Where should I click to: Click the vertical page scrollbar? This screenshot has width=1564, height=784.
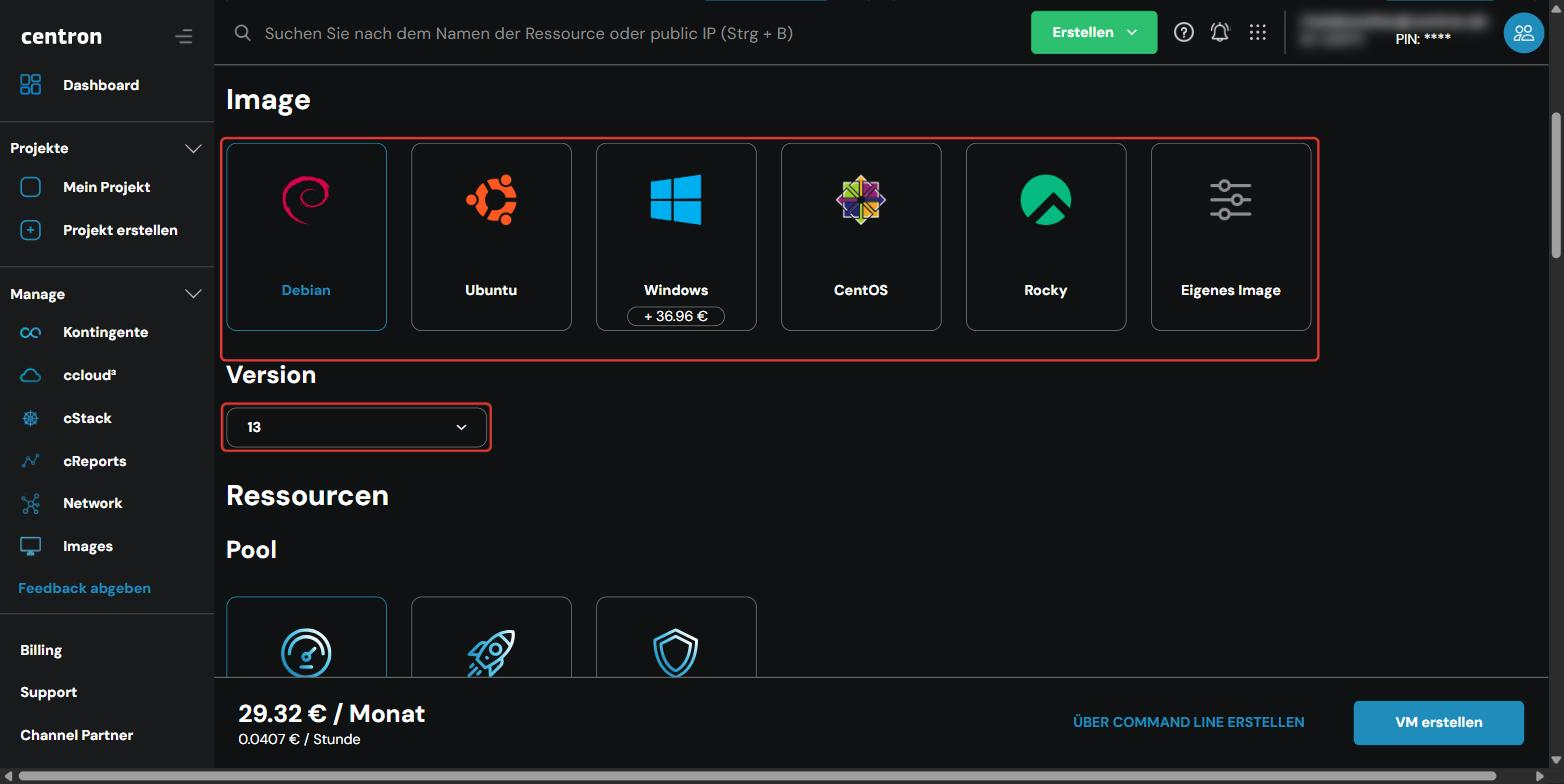[x=1556, y=185]
